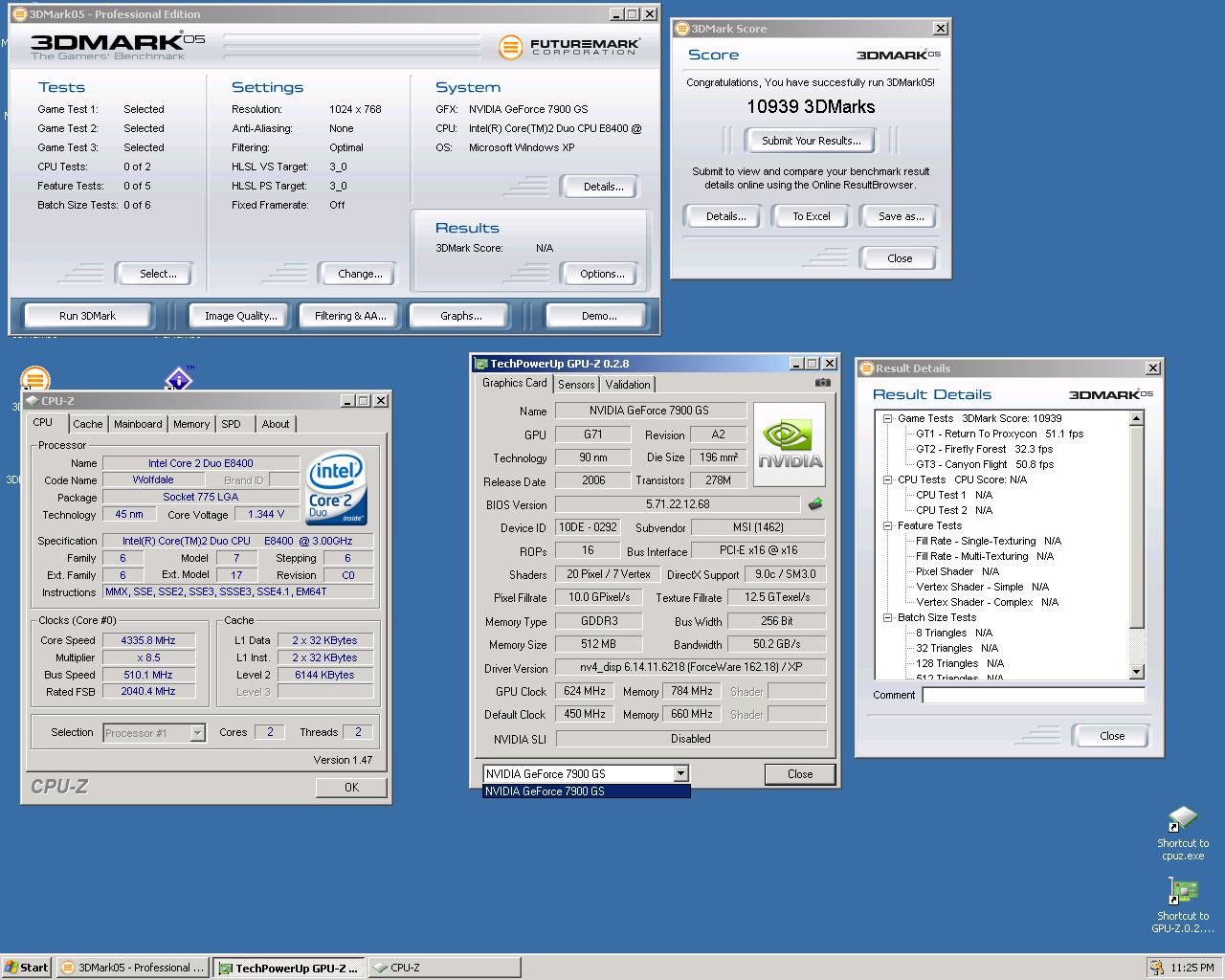
Task: Open the Validation tab in GPU-Z
Action: click(628, 384)
